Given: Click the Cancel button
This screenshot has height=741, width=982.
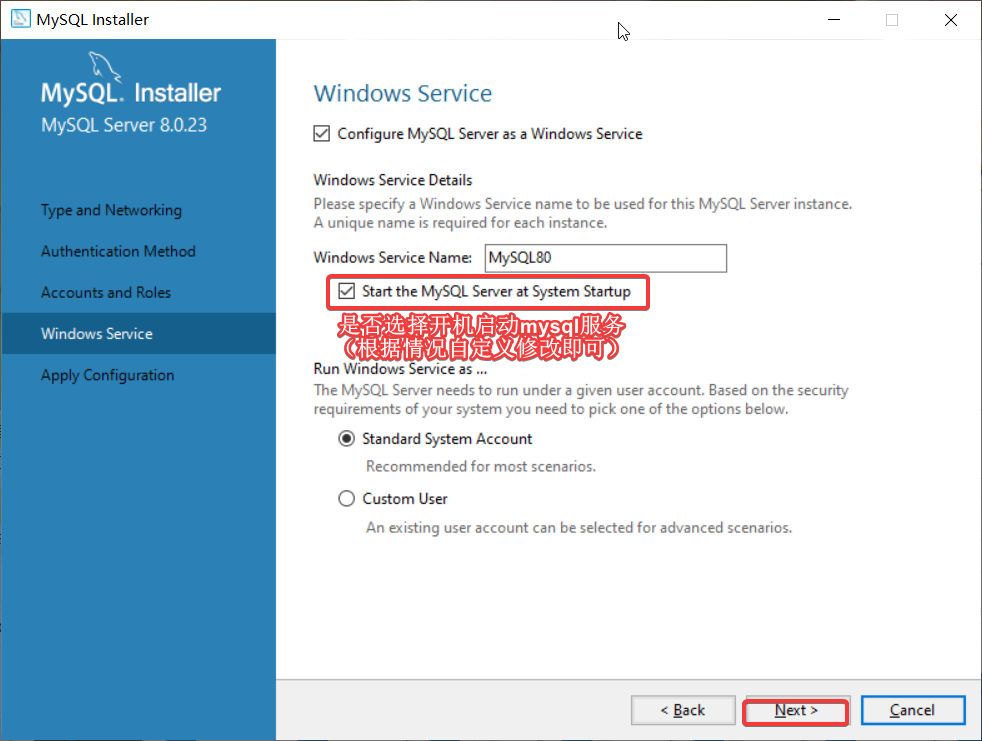Looking at the screenshot, I should (x=912, y=710).
